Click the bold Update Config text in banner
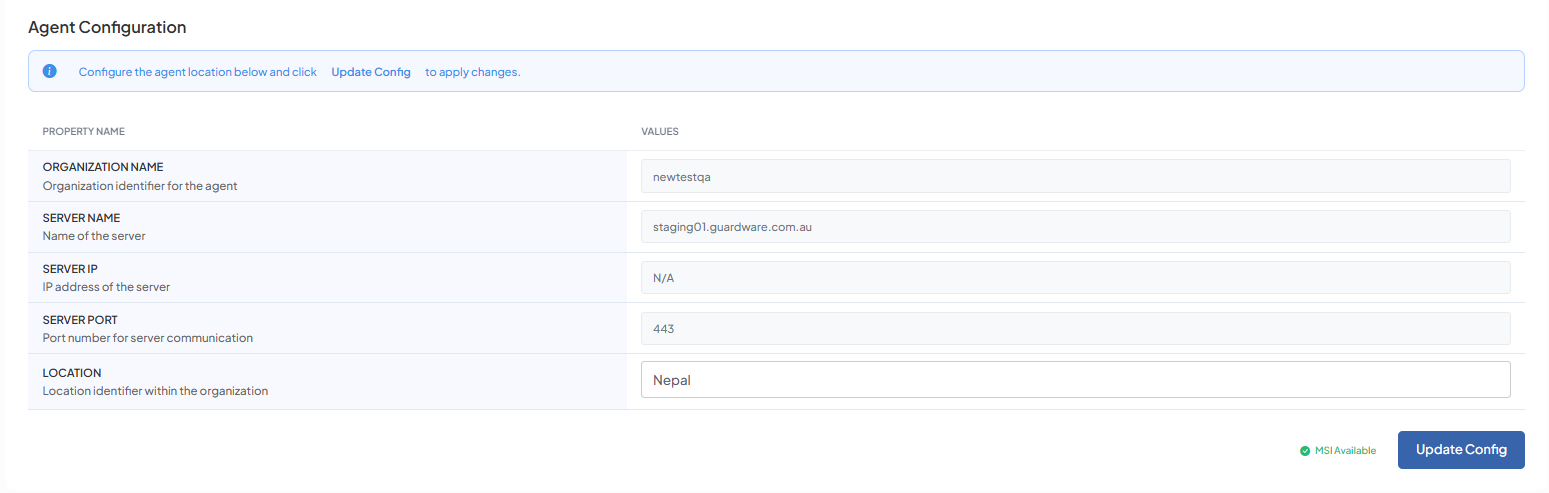 tap(371, 72)
